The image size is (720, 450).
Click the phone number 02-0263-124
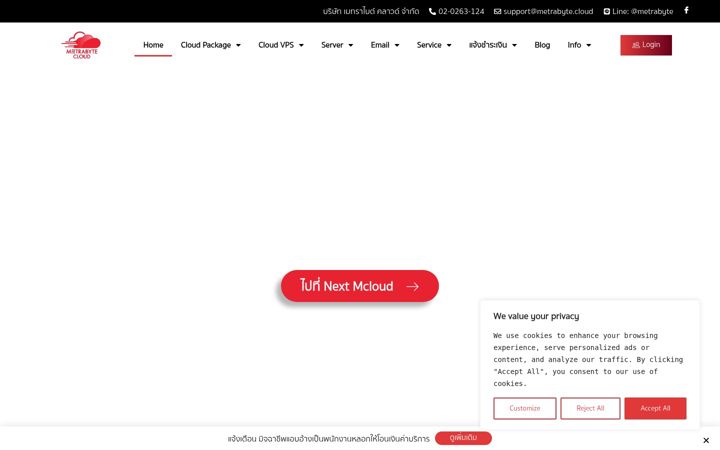coord(456,11)
